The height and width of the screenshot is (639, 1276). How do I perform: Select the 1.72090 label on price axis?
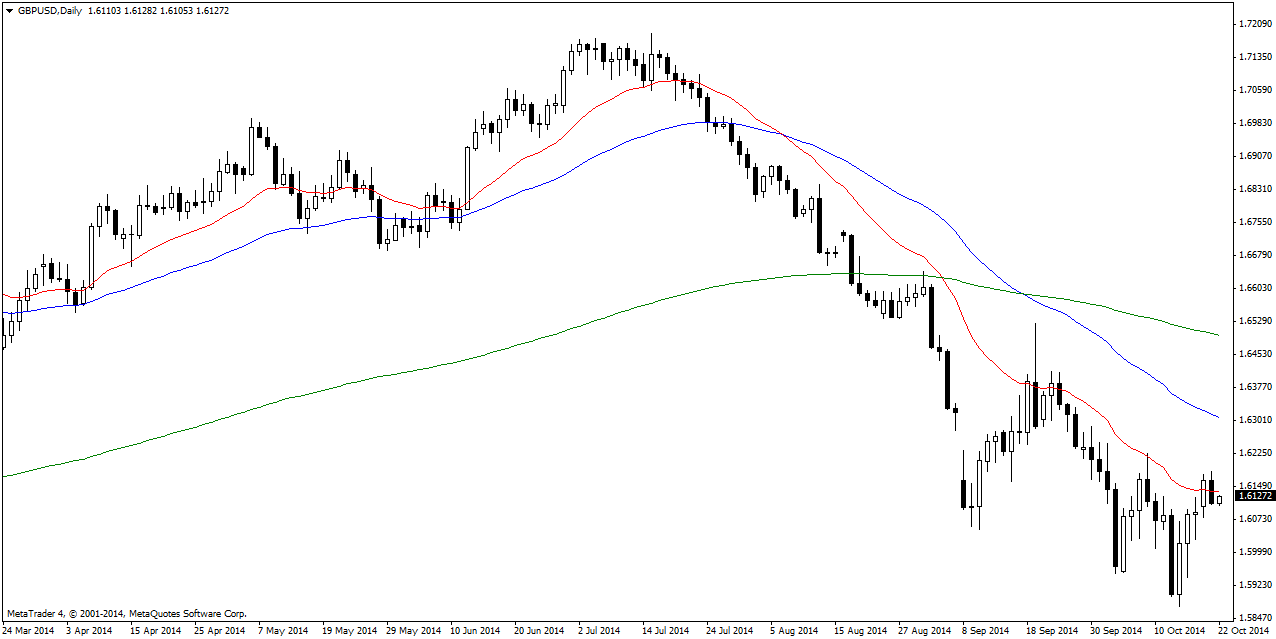coord(1254,23)
